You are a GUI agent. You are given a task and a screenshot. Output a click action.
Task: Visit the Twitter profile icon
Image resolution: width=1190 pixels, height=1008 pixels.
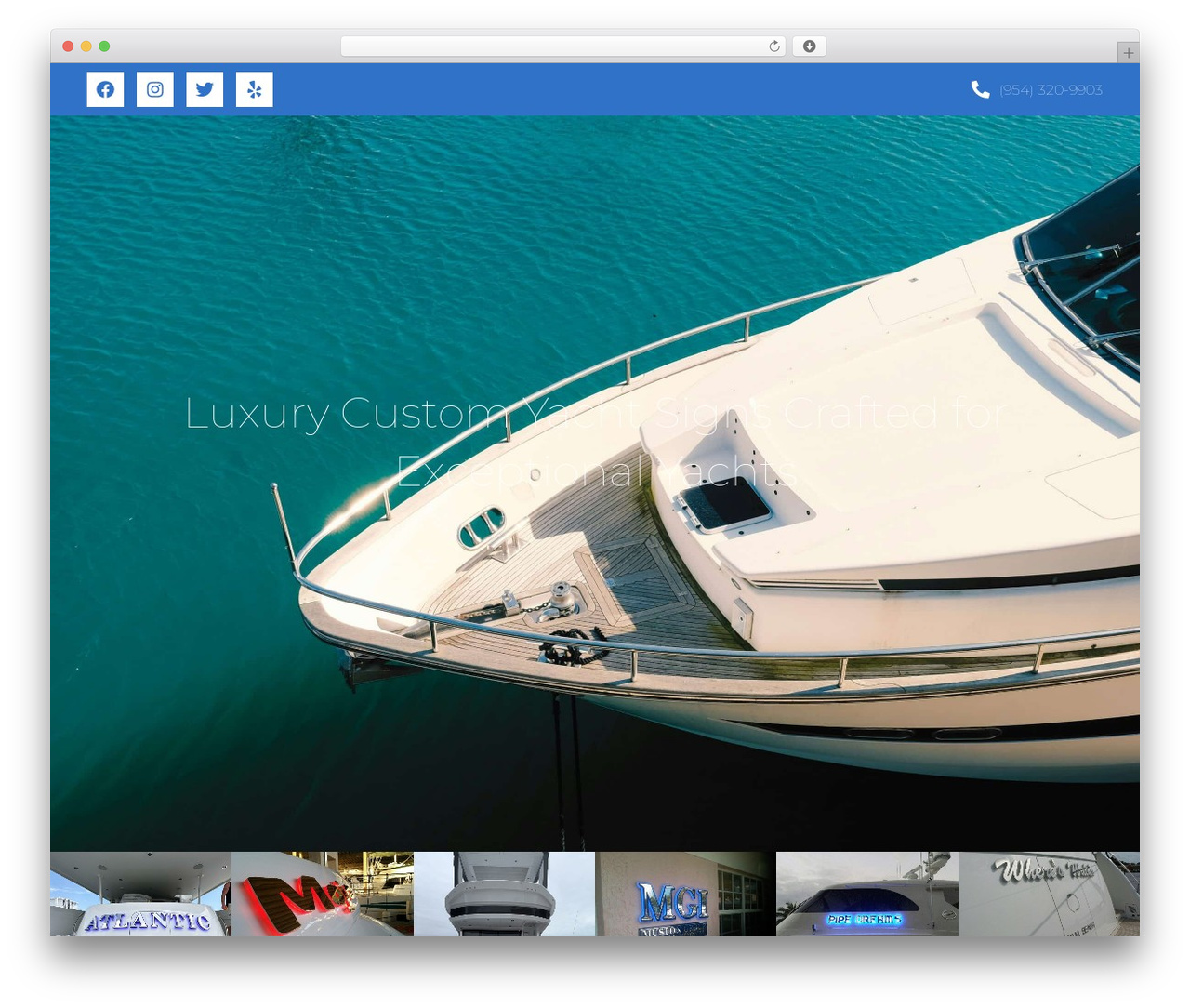click(205, 89)
